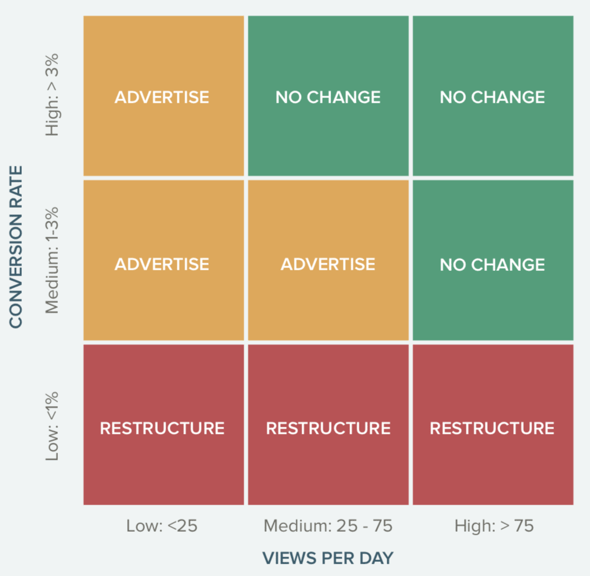Click the 'High: > 3%' row label

coord(52,95)
